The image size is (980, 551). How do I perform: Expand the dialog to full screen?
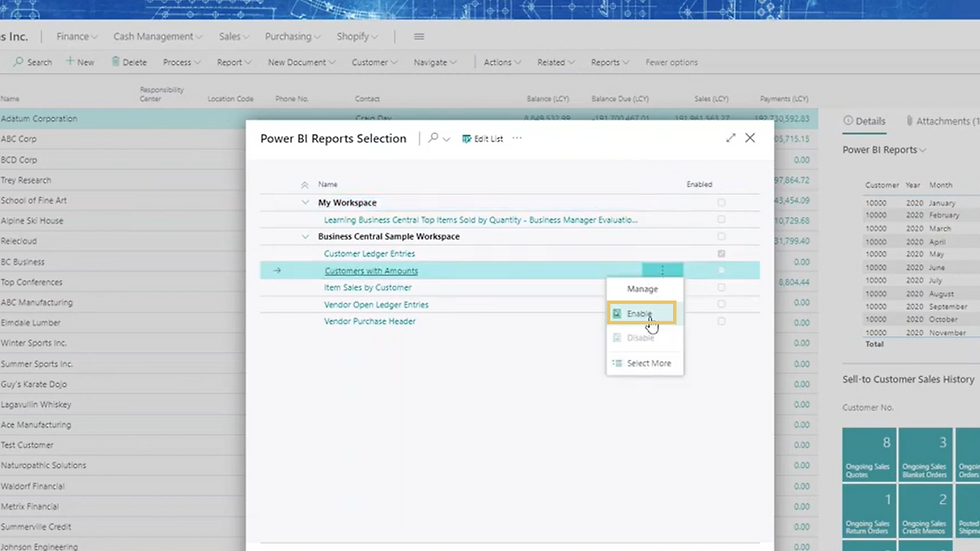(x=731, y=137)
